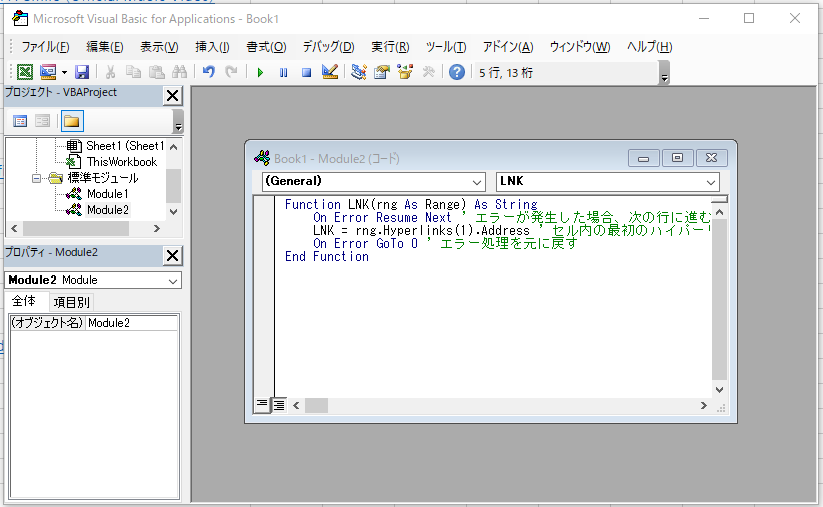Viewport: 823px width, 507px height.
Task: Open project panel toolbar options arrow
Action: [x=178, y=122]
